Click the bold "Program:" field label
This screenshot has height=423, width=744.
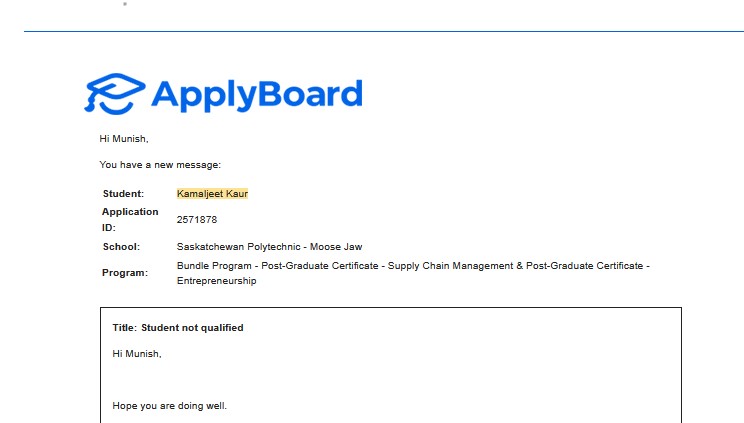[124, 273]
